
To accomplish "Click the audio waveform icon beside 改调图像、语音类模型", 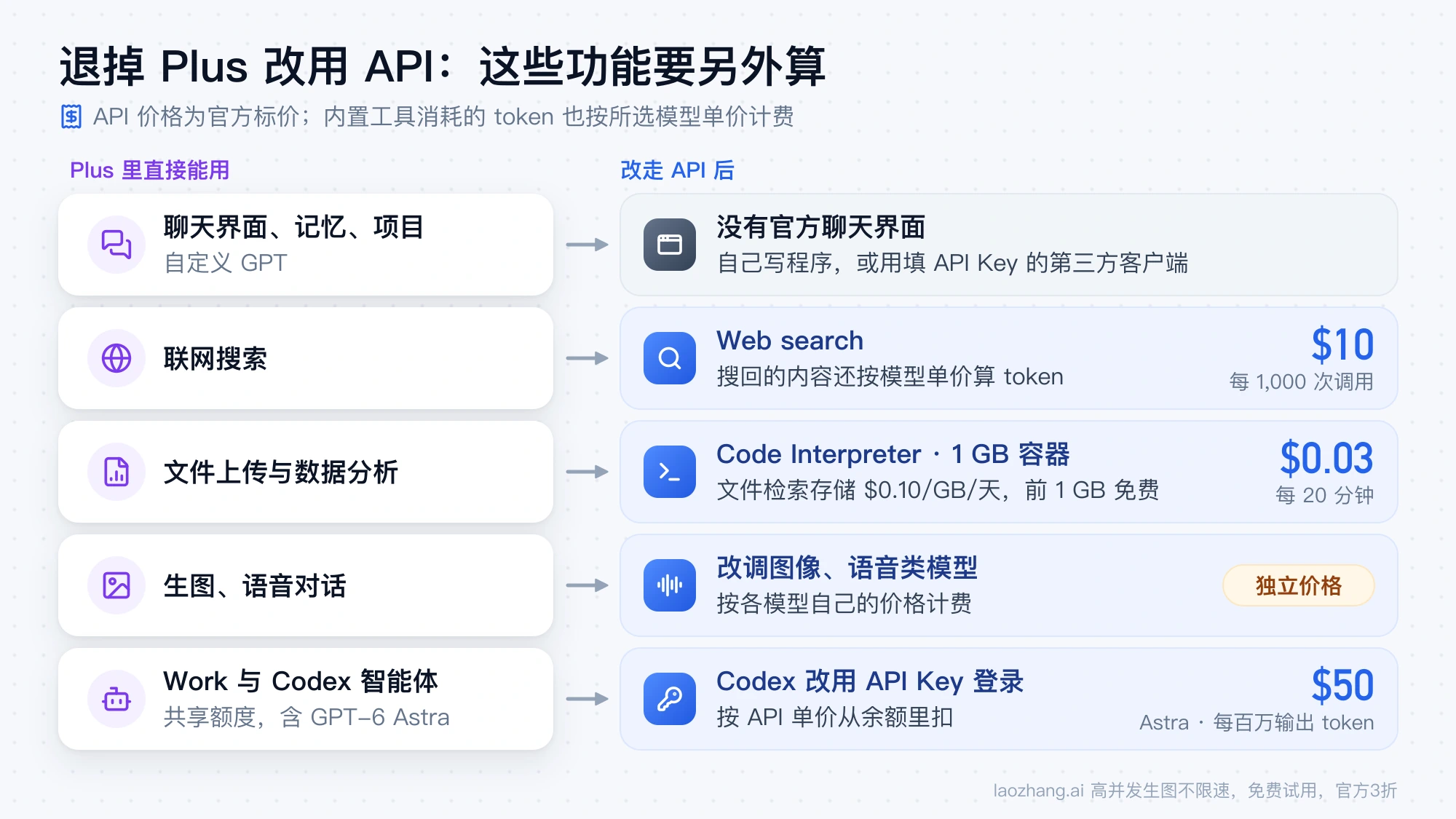I will click(670, 585).
